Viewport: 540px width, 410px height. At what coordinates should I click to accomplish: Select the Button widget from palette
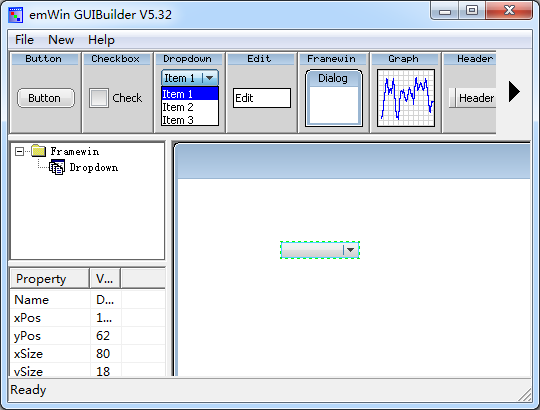[46, 92]
